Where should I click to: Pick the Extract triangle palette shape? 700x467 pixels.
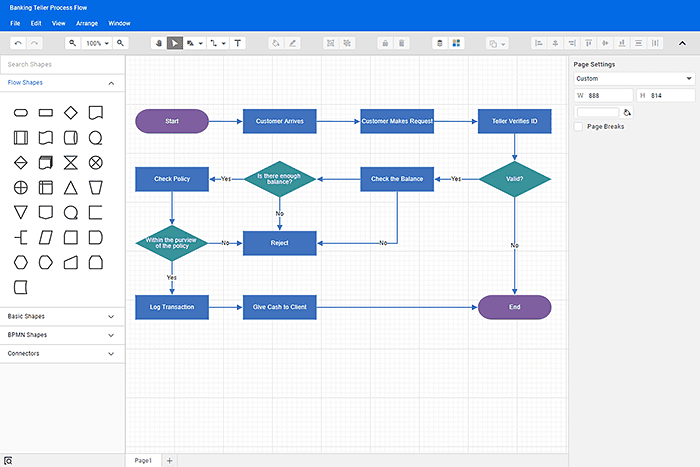71,188
